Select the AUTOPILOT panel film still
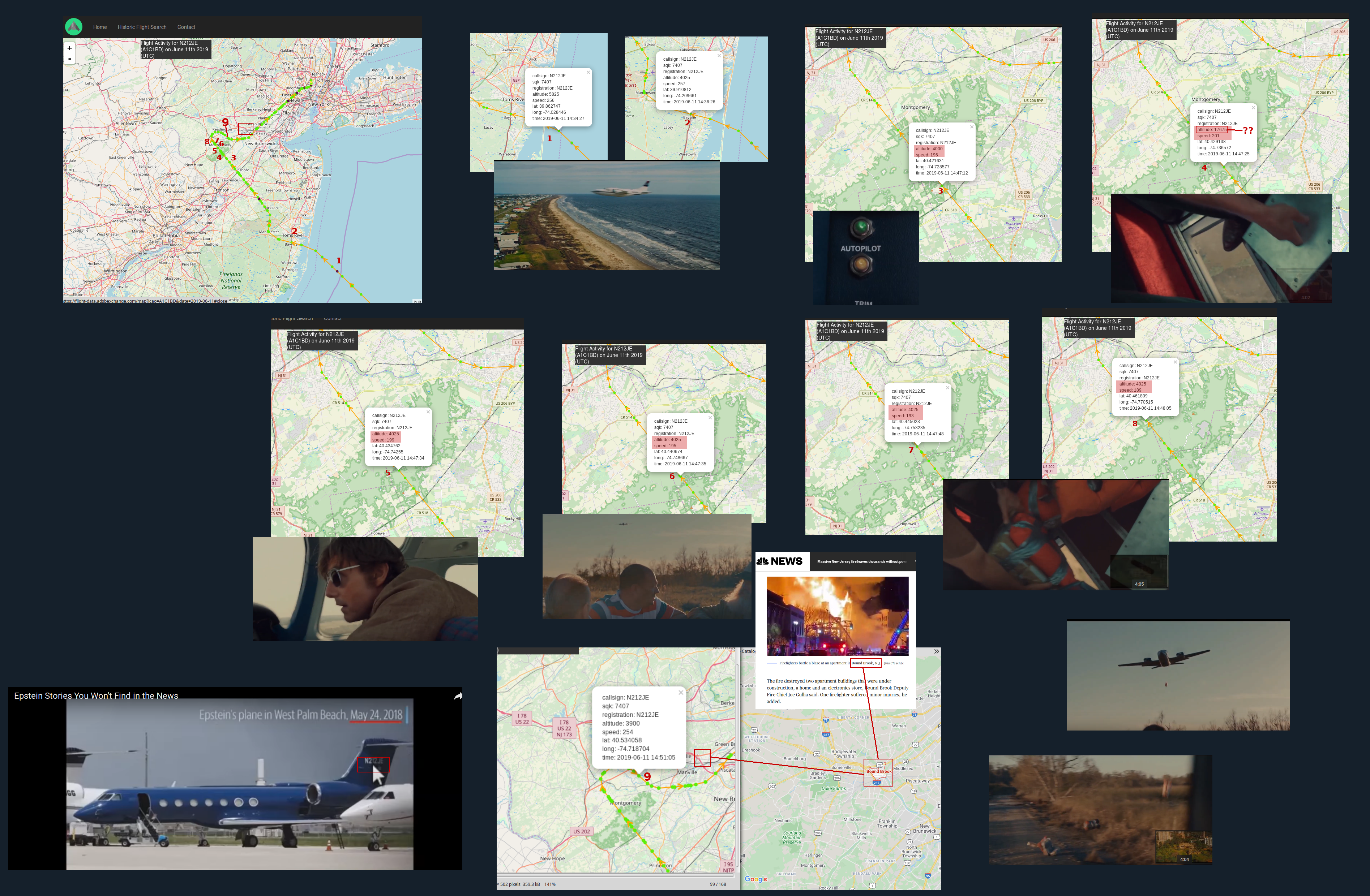The height and width of the screenshot is (896, 1370). pos(866,258)
